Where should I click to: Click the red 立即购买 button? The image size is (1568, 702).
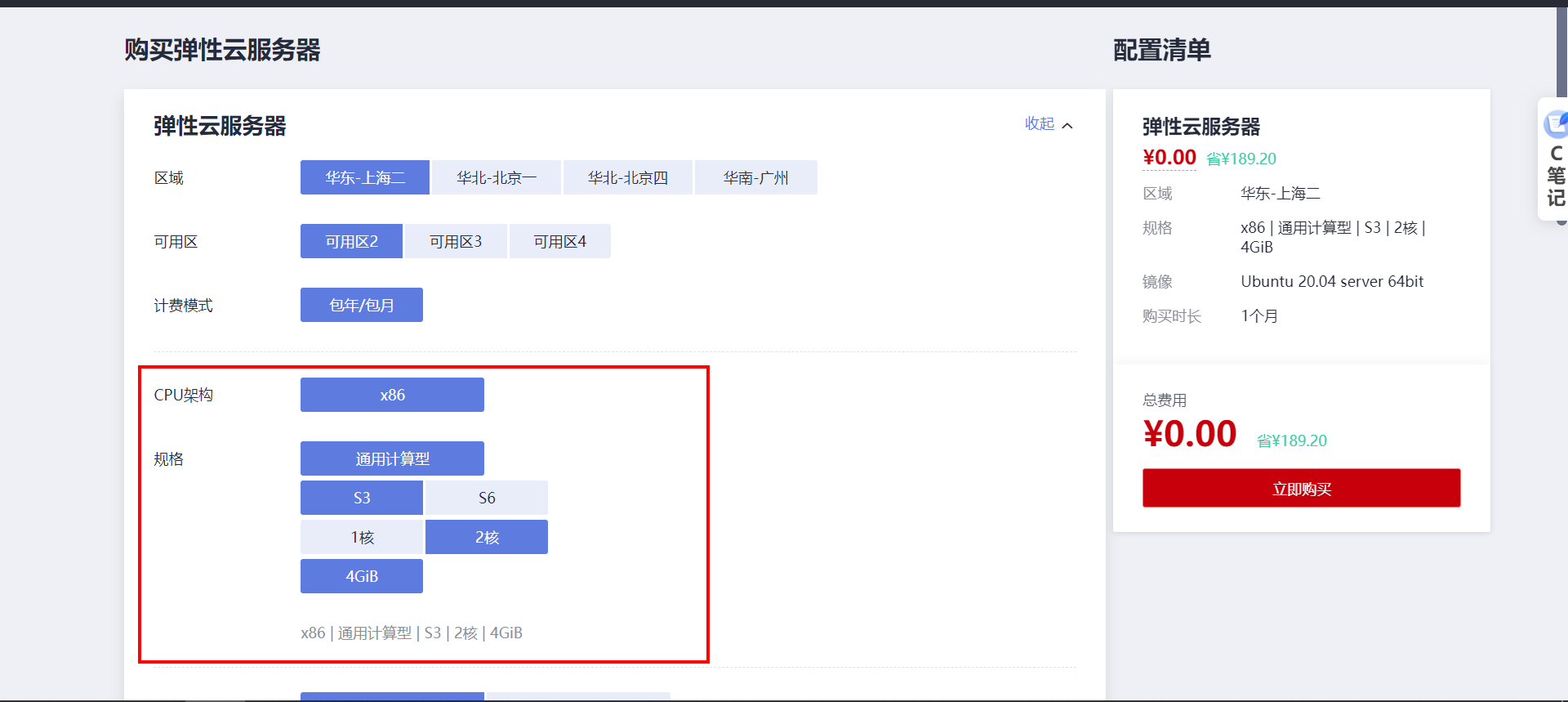click(x=1301, y=488)
